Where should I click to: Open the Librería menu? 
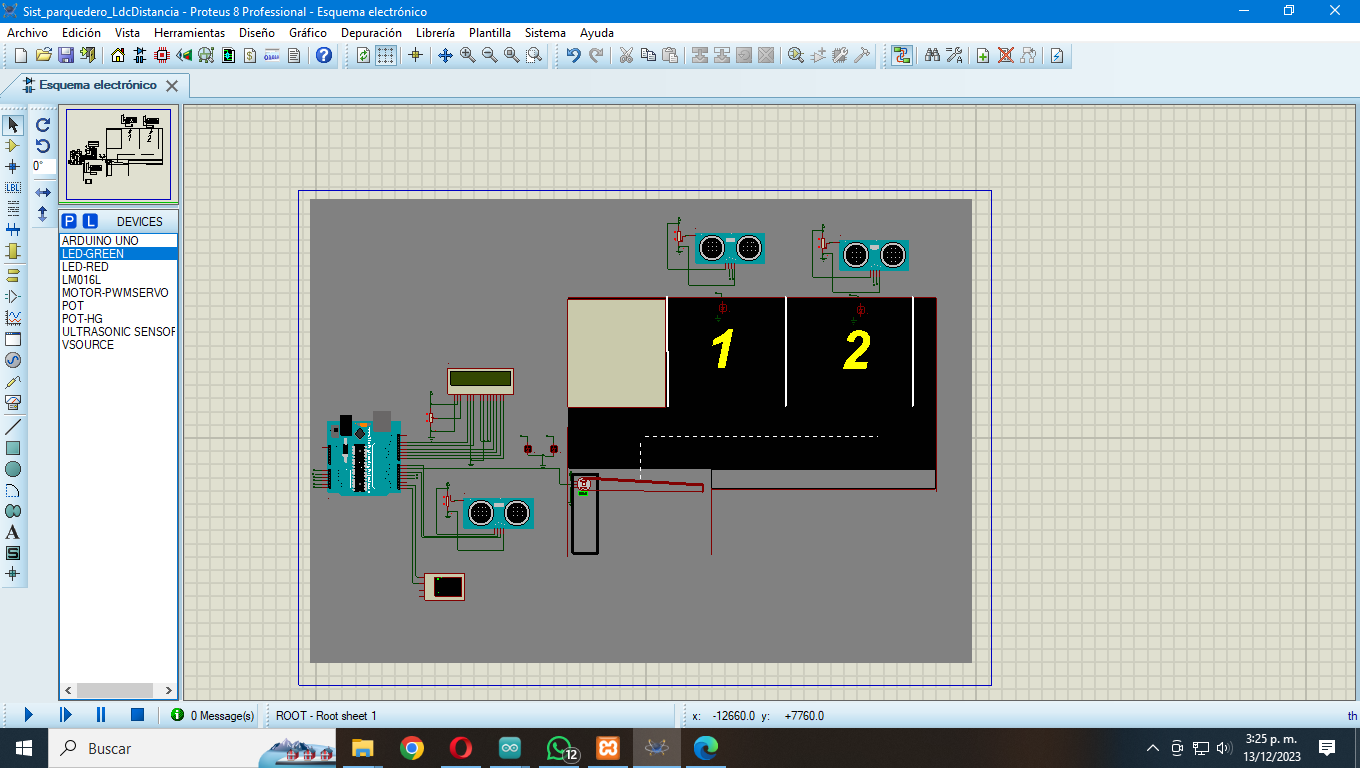[435, 33]
